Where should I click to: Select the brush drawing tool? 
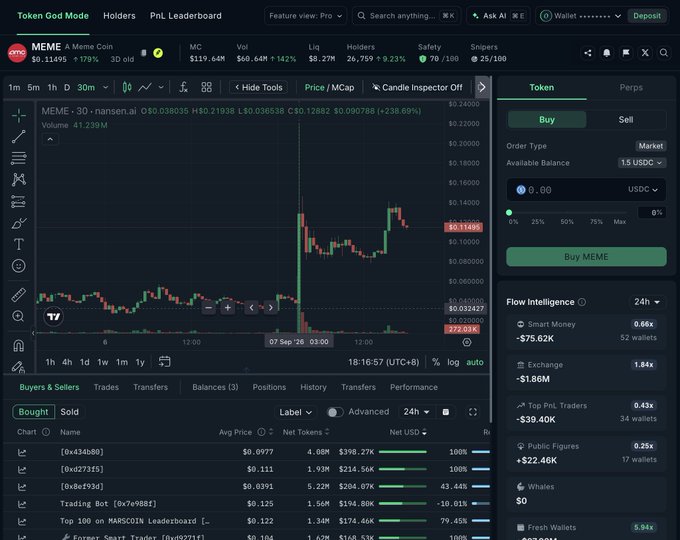tap(18, 223)
